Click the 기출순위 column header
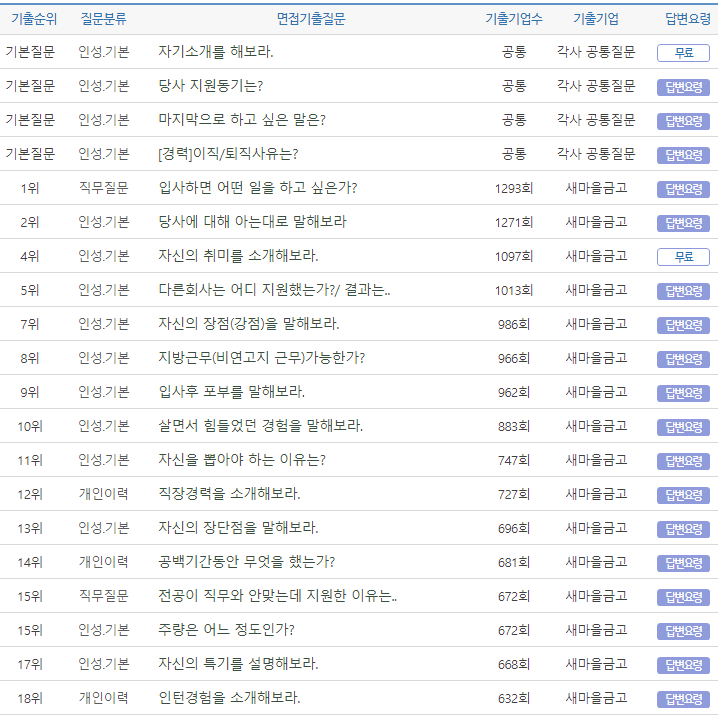 (29, 19)
